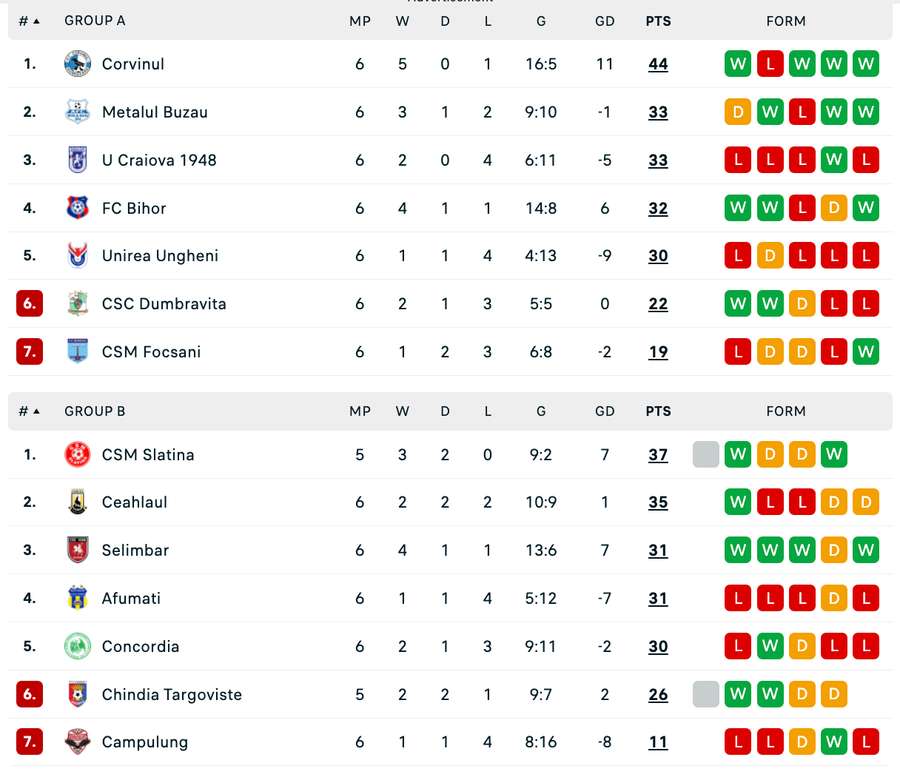Open the Corvinul team crest icon
The height and width of the screenshot is (771, 900).
pos(77,64)
